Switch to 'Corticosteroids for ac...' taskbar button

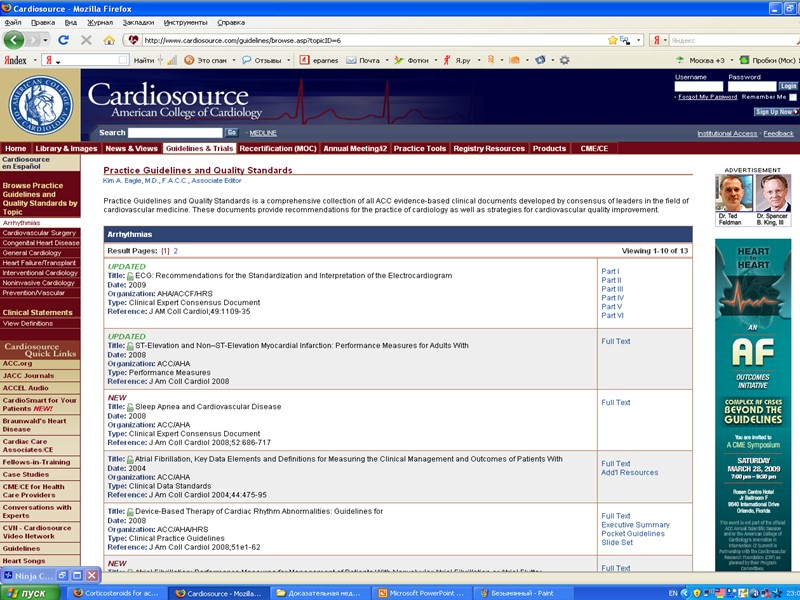click(x=116, y=593)
